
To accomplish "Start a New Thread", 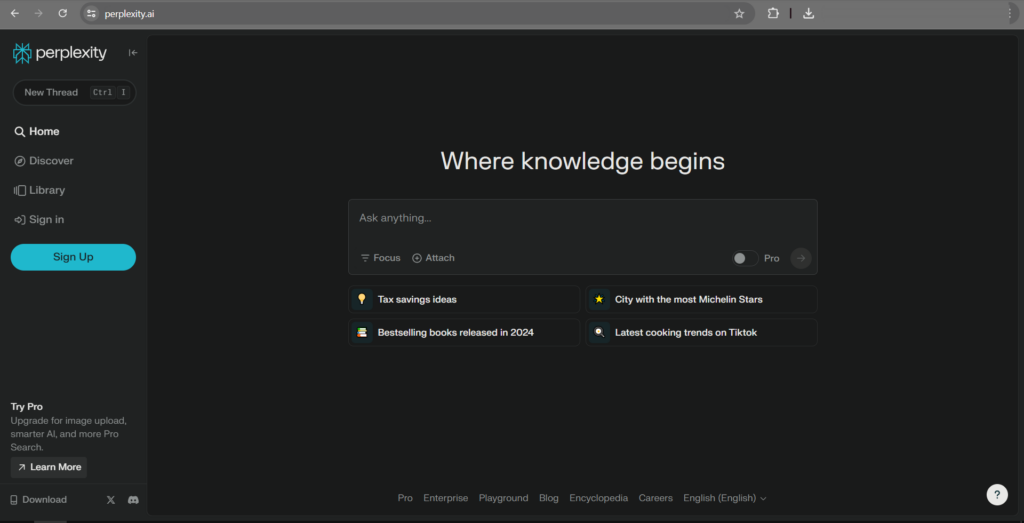I will coord(74,92).
